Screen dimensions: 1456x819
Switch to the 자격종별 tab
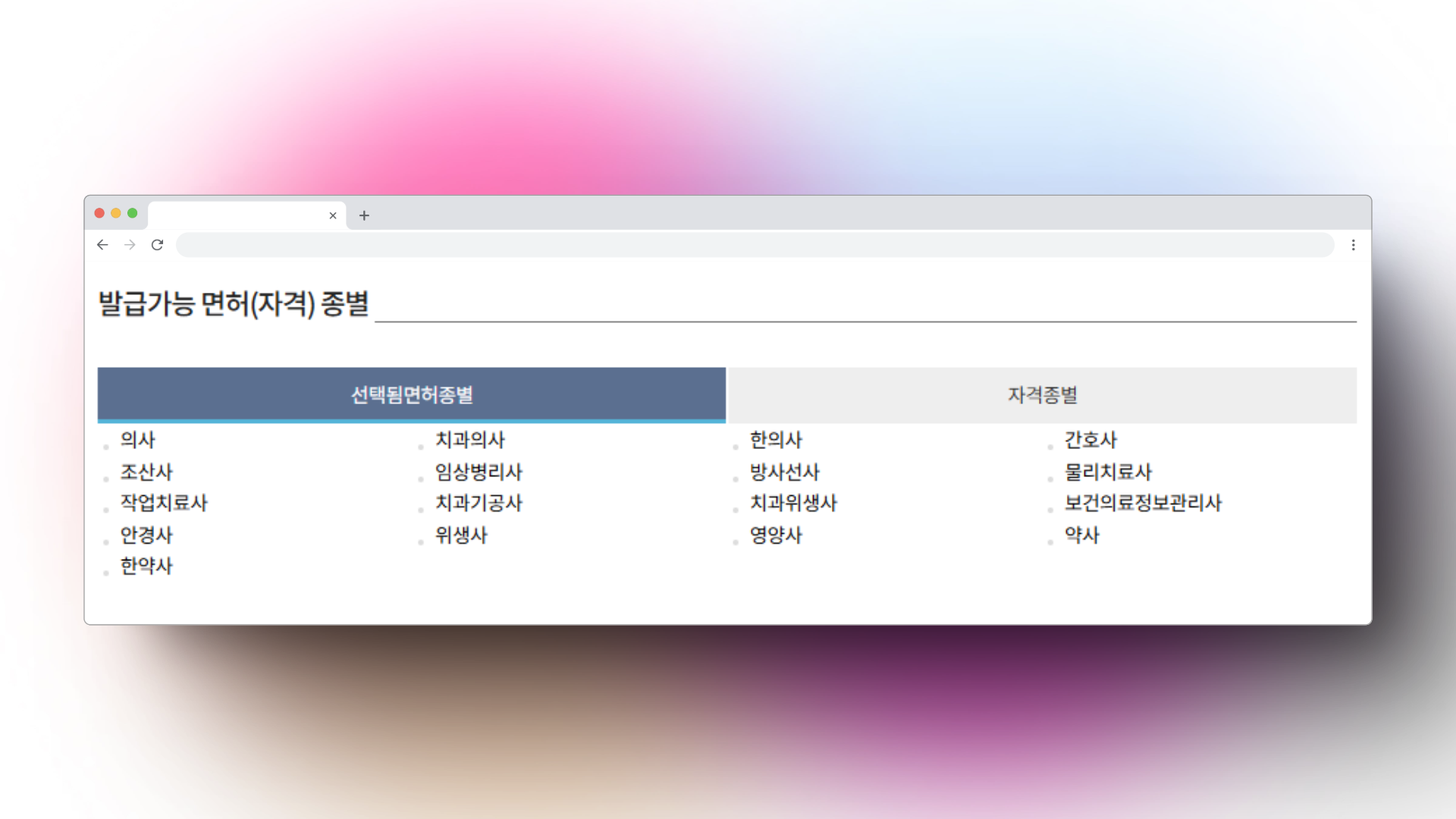(x=1042, y=394)
